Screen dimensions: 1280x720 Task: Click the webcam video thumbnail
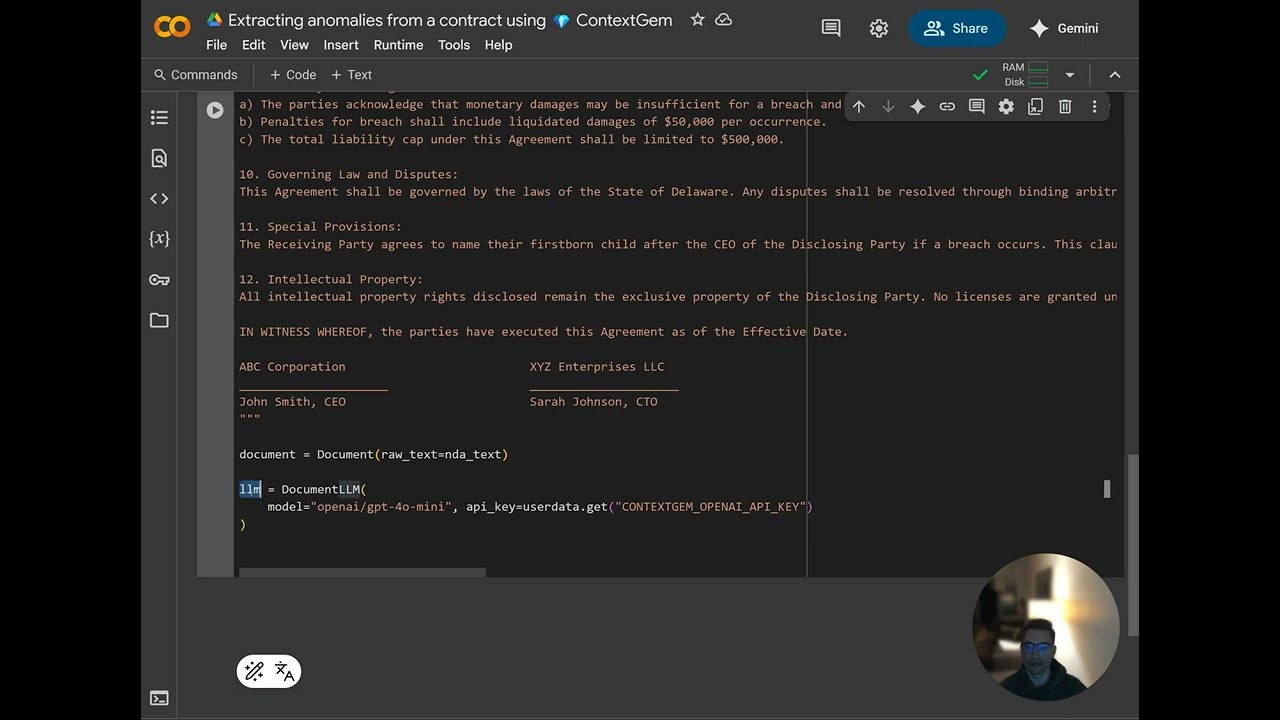click(1045, 627)
